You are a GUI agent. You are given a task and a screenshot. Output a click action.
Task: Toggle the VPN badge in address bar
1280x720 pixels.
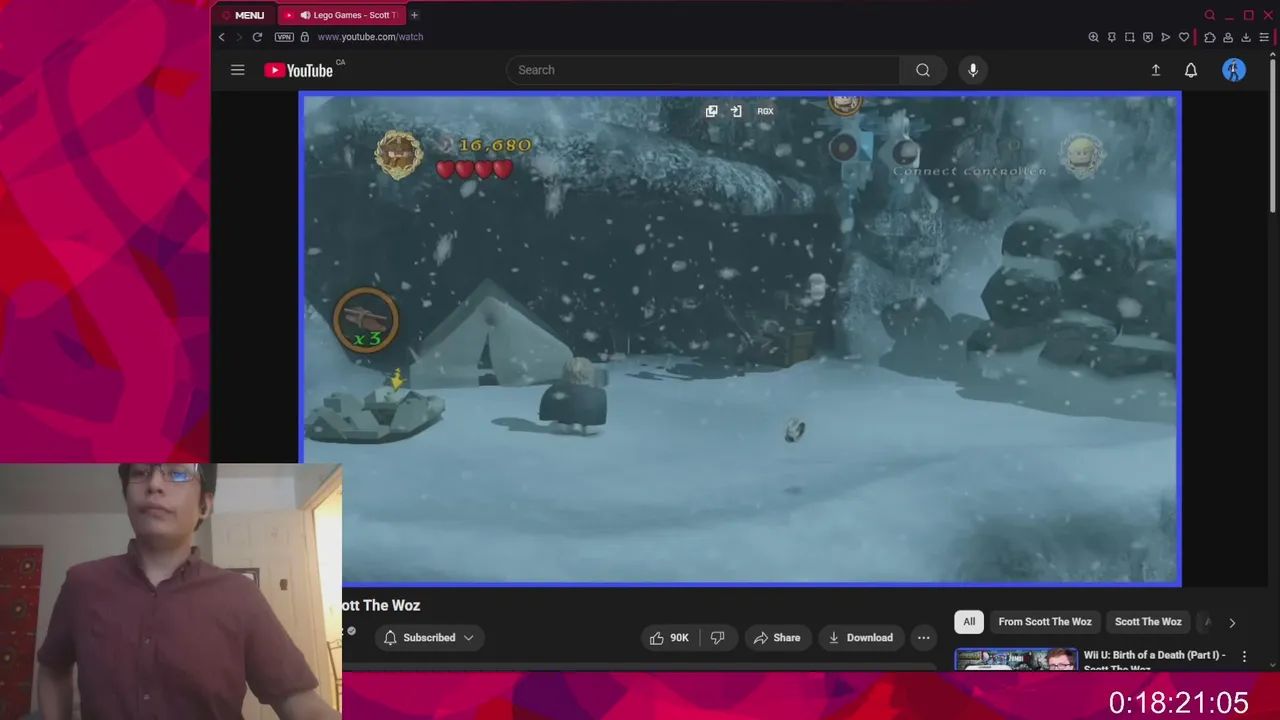(284, 37)
